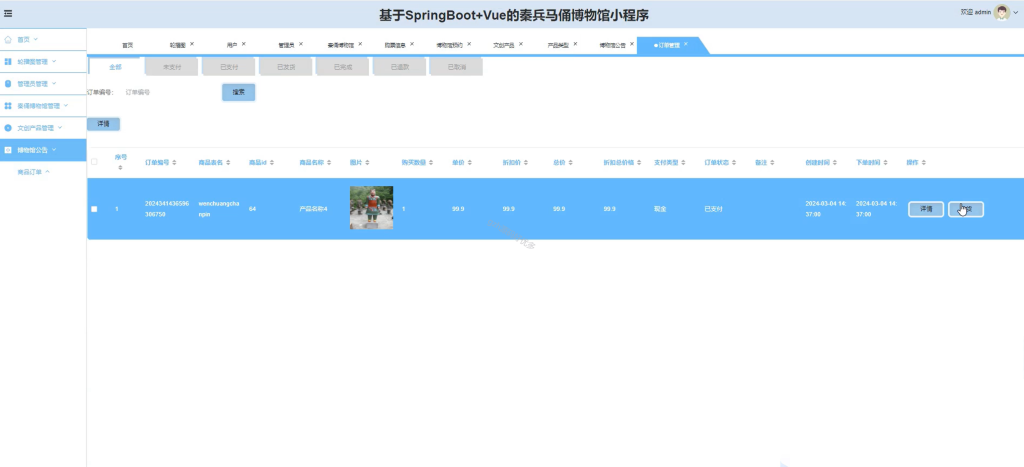
Task: Close the 产品类型 tab with its X
Action: [x=575, y=44]
